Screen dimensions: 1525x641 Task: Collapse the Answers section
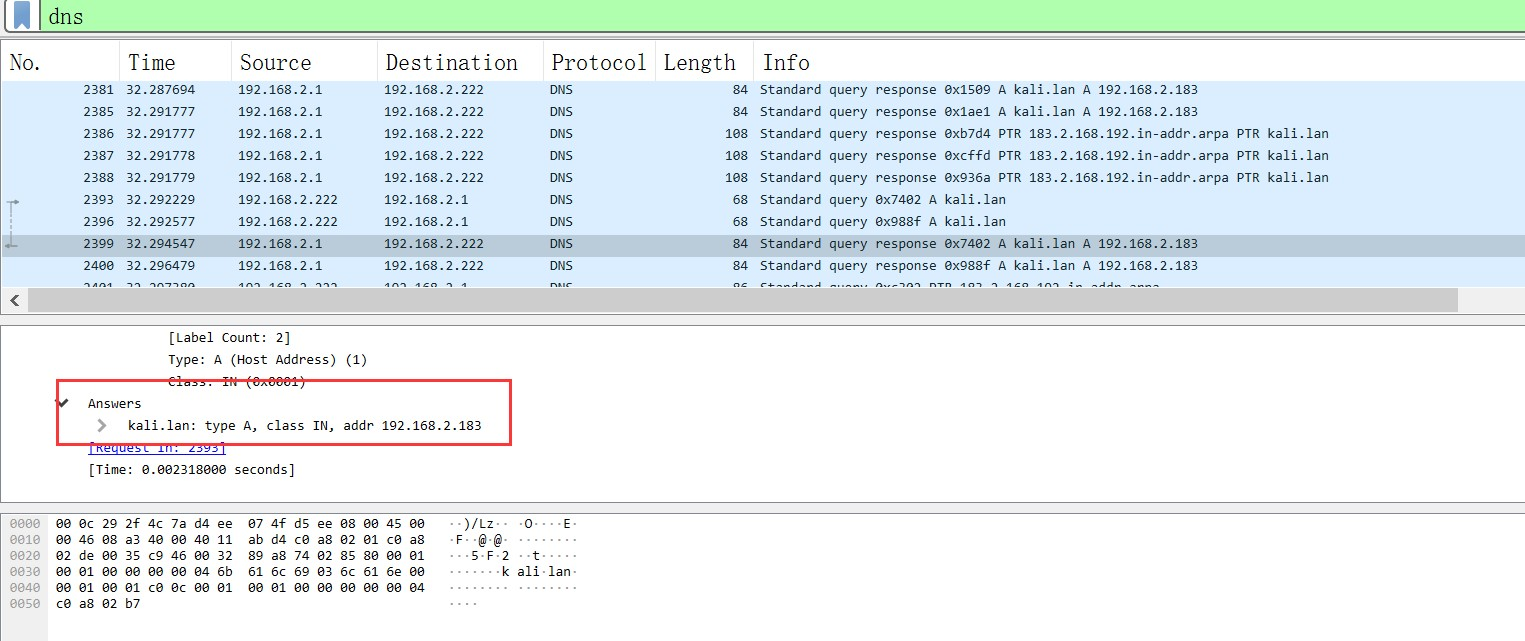pos(63,403)
